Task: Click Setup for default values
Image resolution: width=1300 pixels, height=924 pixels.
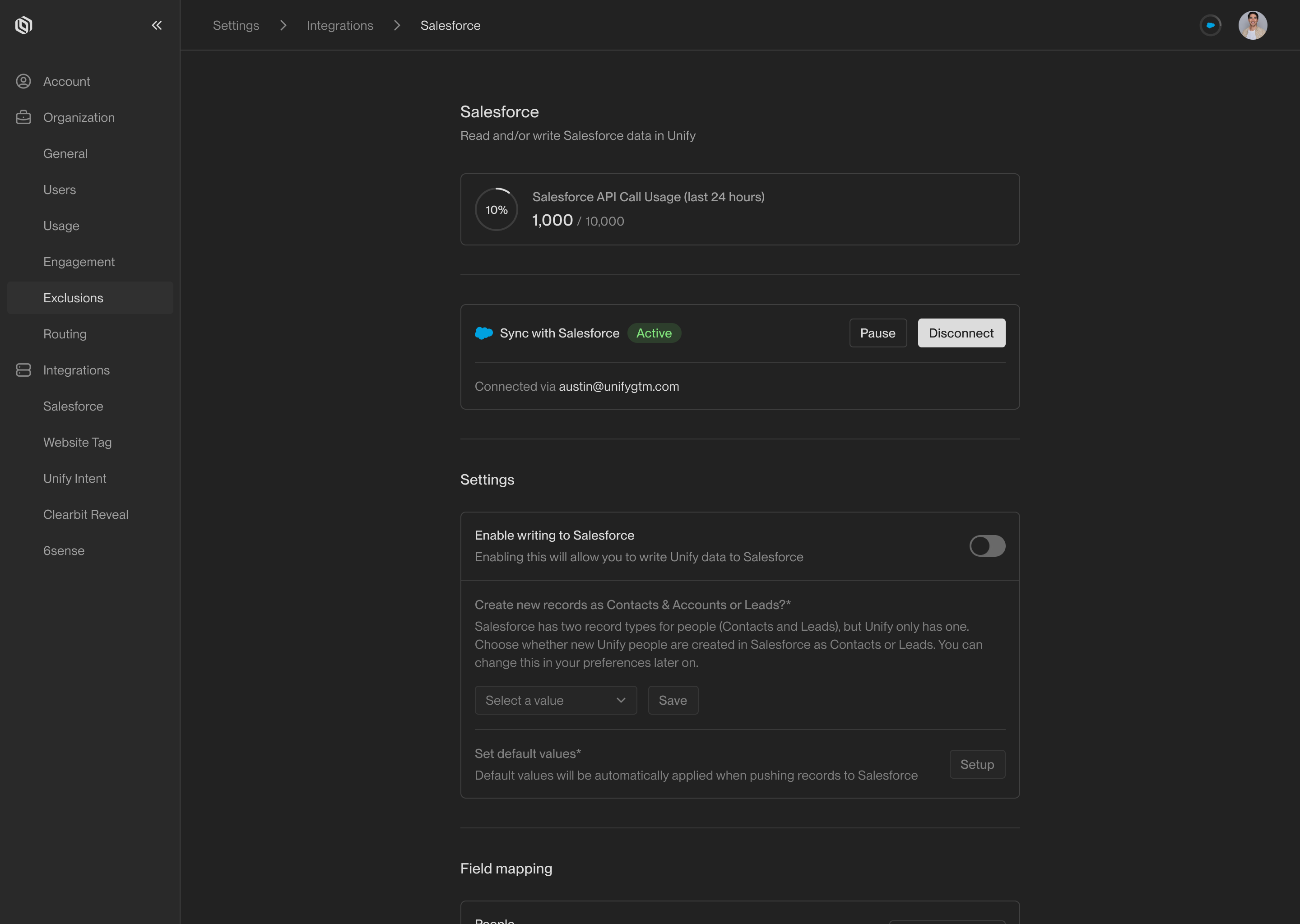Action: [x=977, y=764]
